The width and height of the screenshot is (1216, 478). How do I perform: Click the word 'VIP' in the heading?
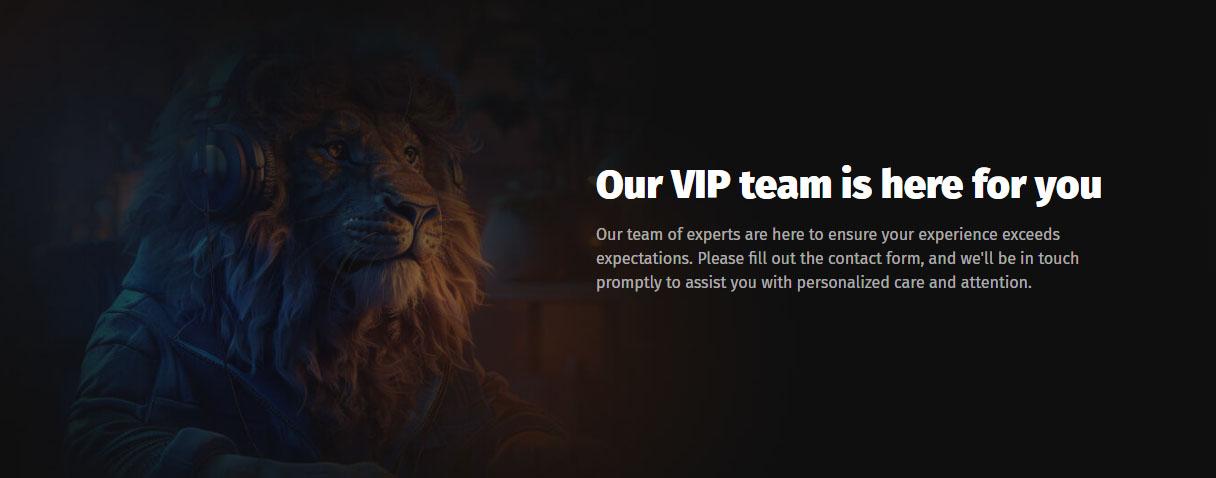[697, 186]
